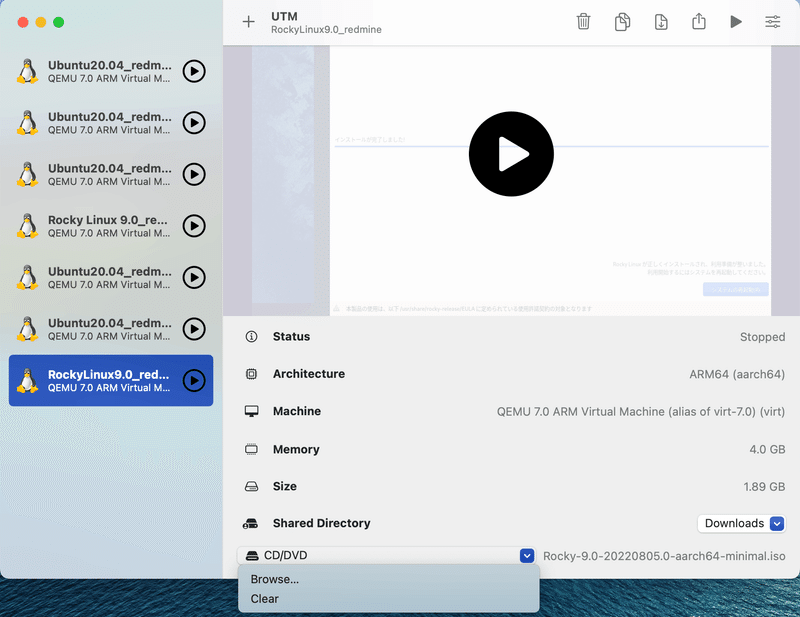Click the Size label

point(285,486)
